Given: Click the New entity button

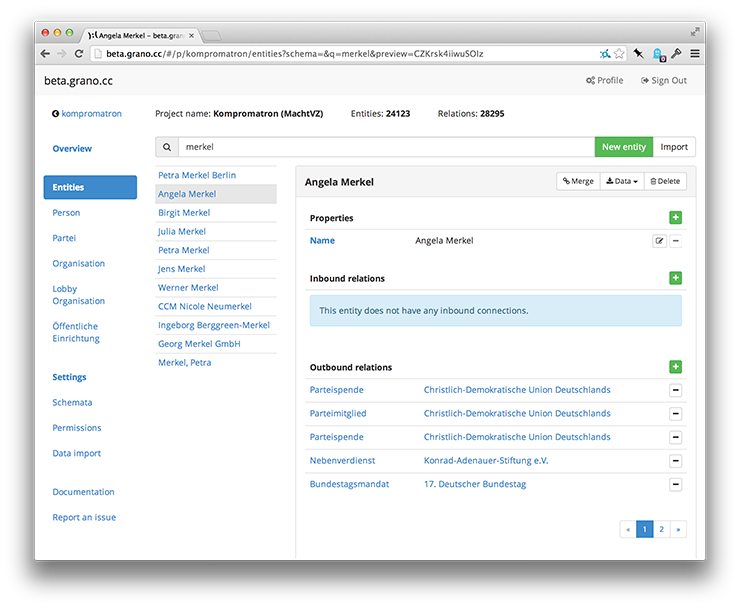Looking at the screenshot, I should pos(623,147).
